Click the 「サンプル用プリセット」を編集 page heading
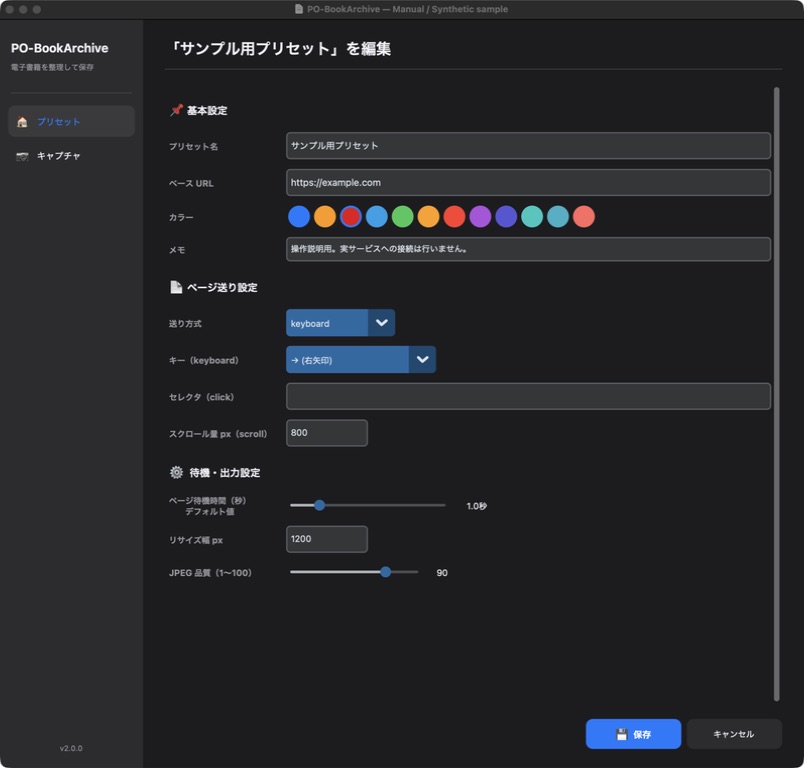 click(x=280, y=49)
